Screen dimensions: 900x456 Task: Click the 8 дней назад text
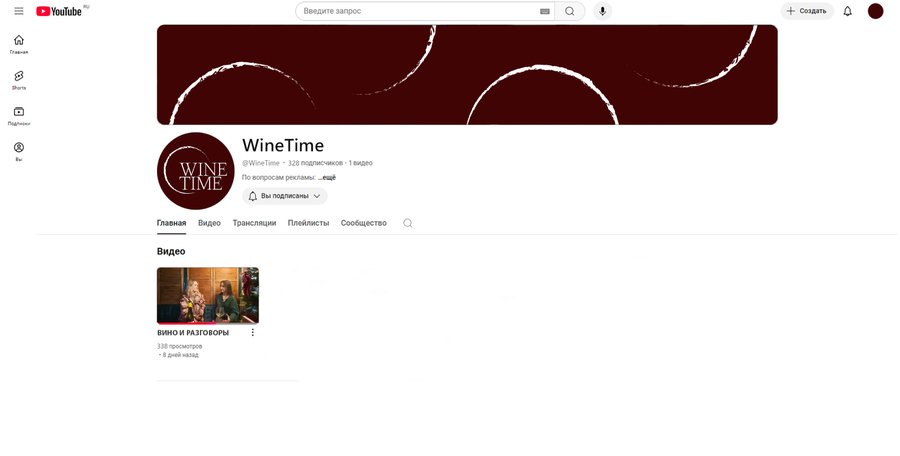(x=180, y=355)
